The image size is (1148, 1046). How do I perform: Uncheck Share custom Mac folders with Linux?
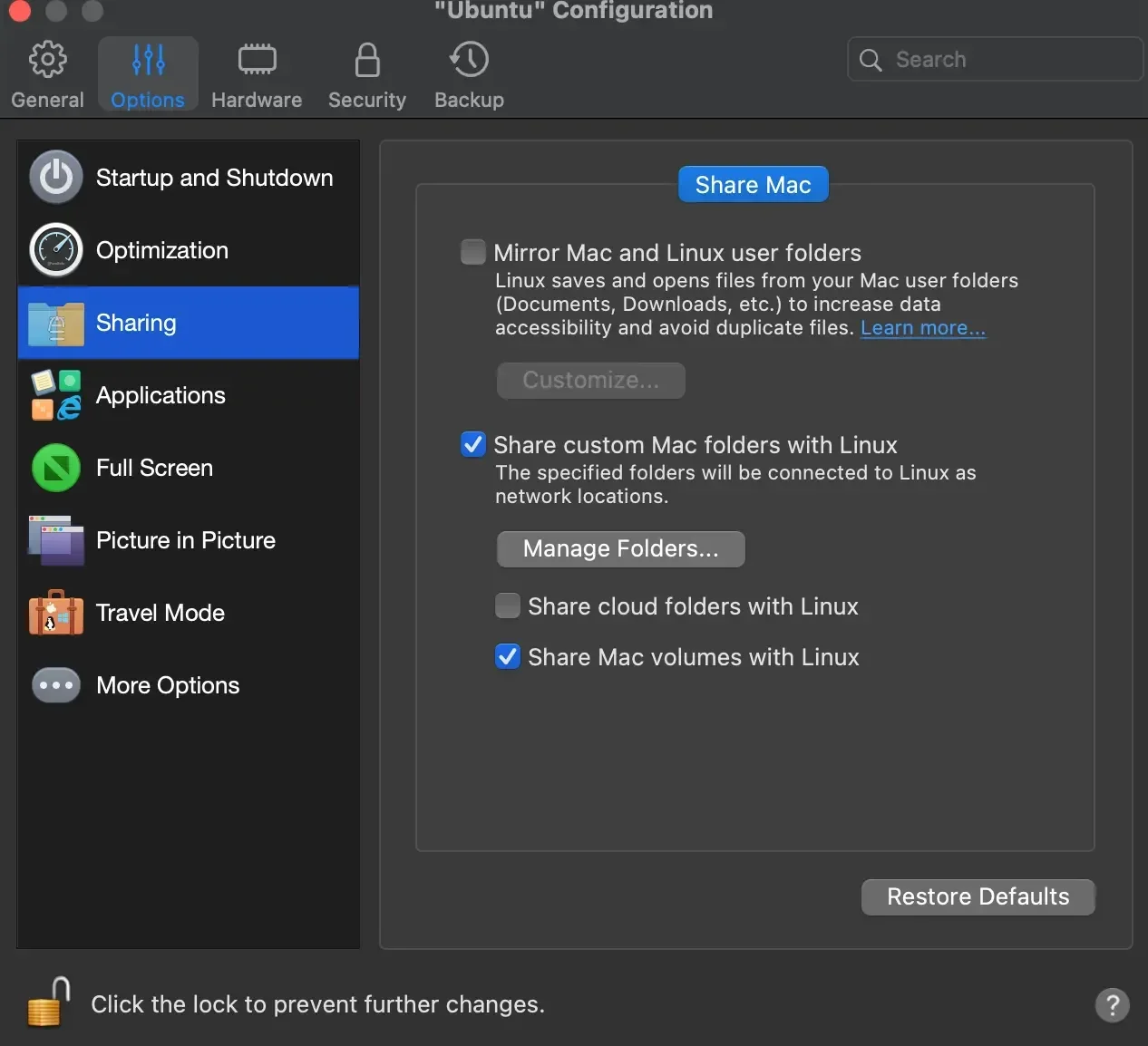[473, 444]
